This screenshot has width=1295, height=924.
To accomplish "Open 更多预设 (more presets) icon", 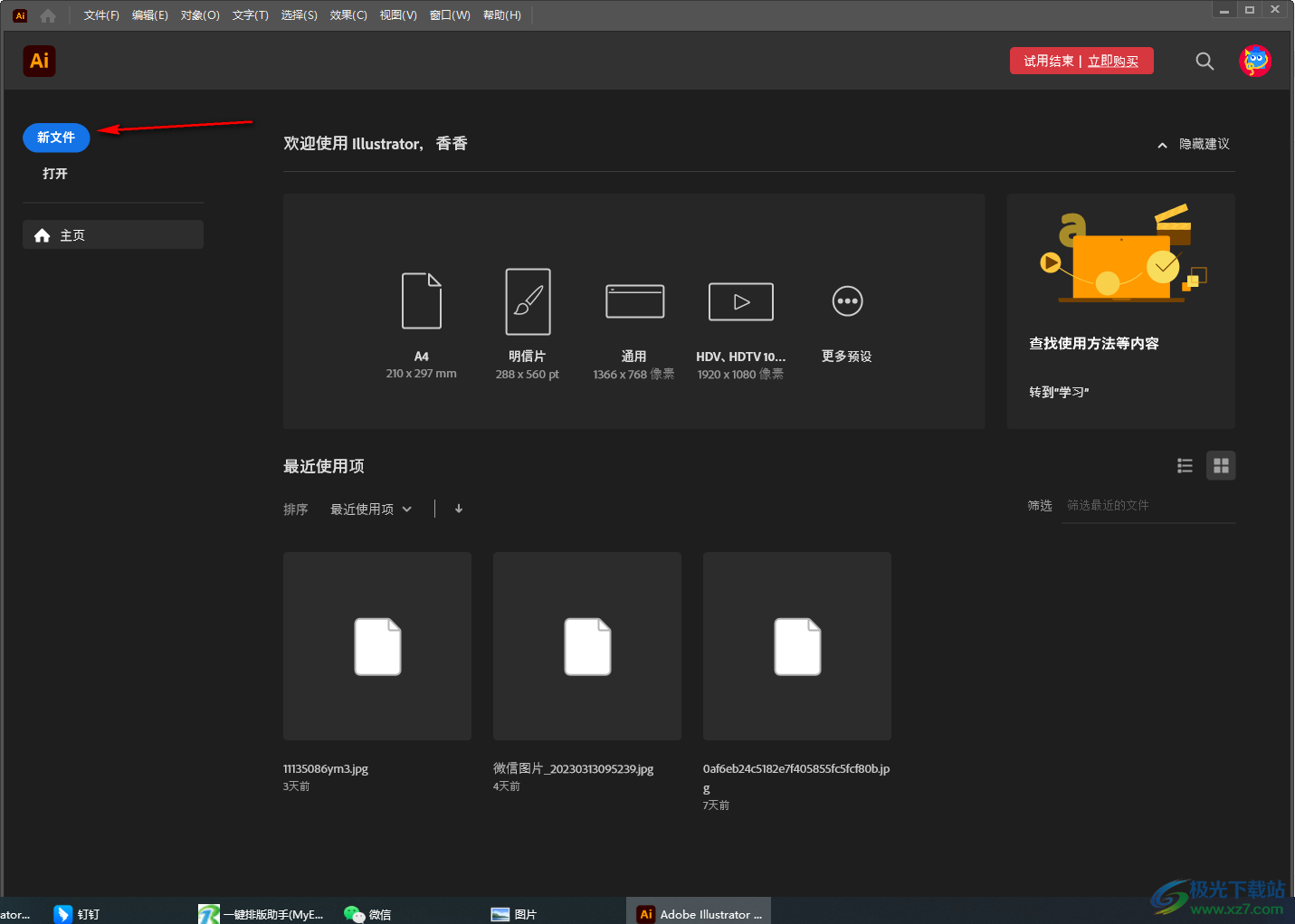I will pos(847,301).
